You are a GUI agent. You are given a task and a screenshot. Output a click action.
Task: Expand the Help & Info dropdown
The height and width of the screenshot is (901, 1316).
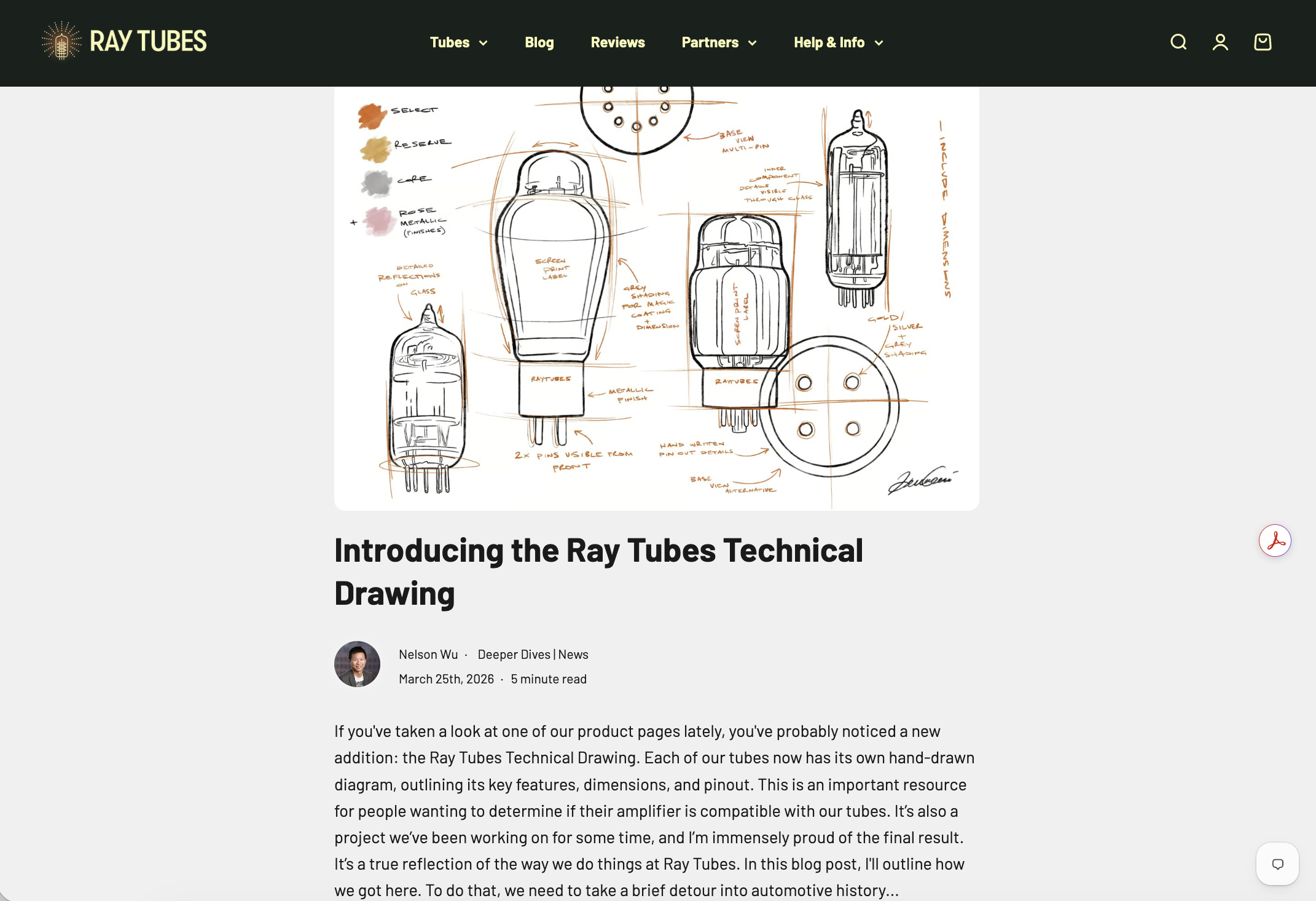839,42
